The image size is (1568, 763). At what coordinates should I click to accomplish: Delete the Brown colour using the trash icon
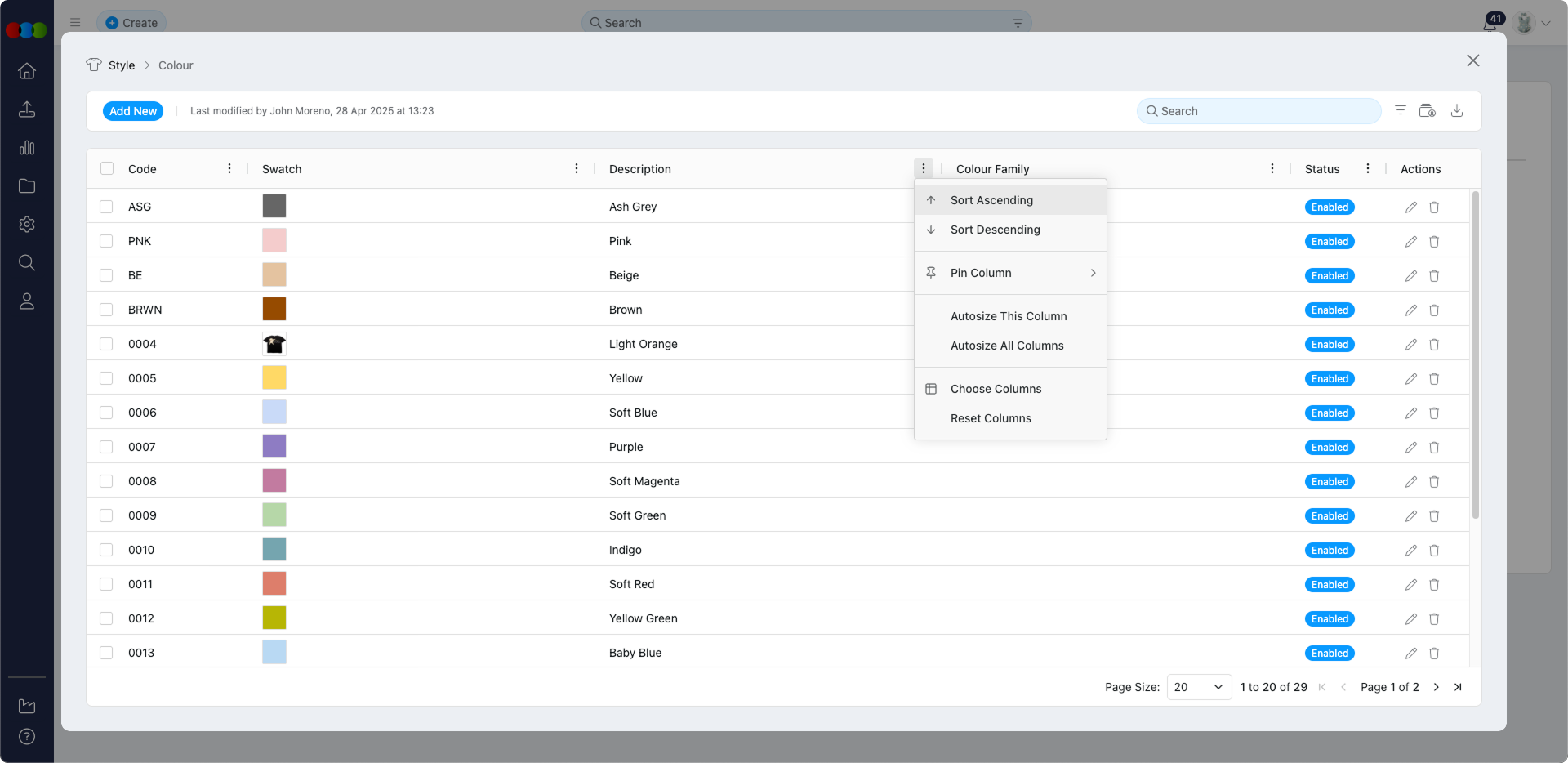click(1435, 310)
